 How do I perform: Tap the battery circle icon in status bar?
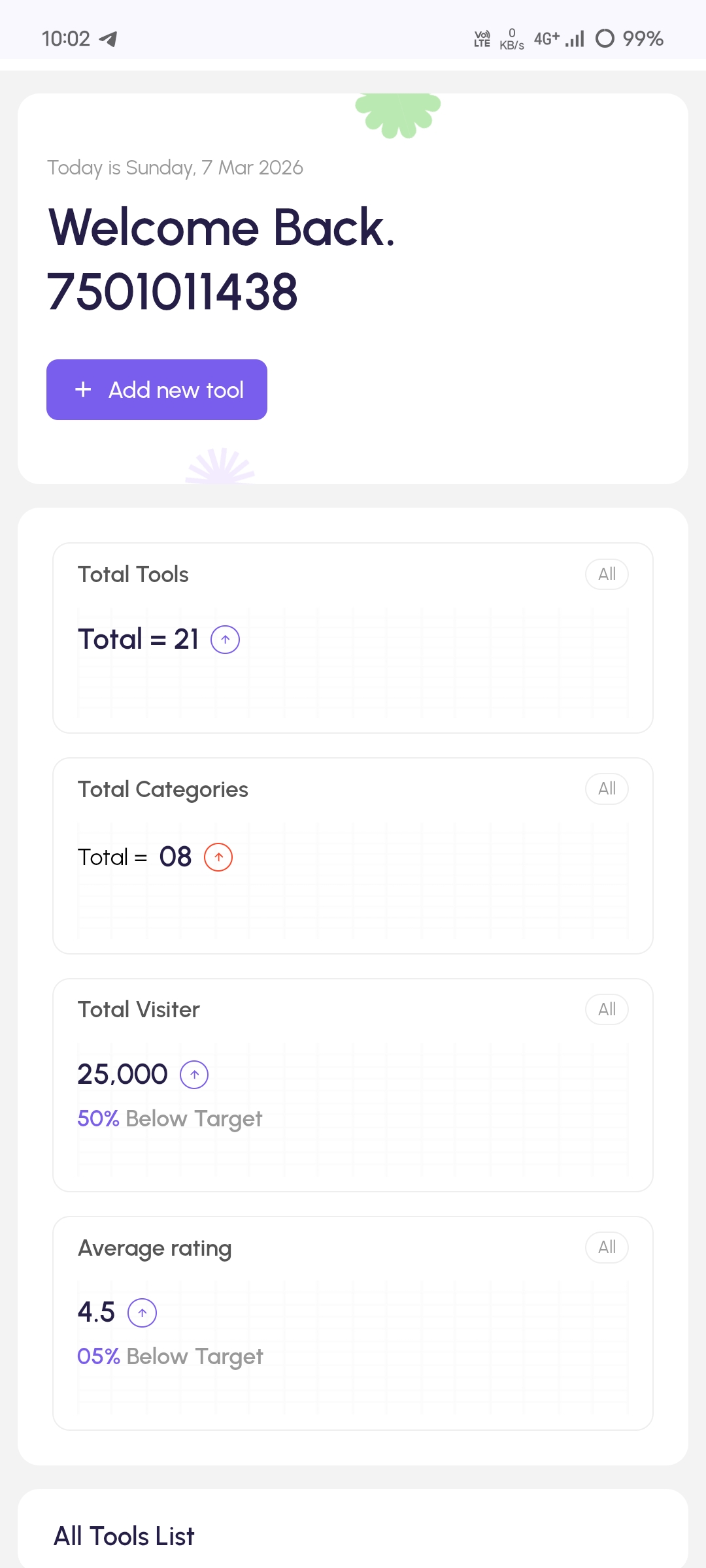tap(605, 39)
